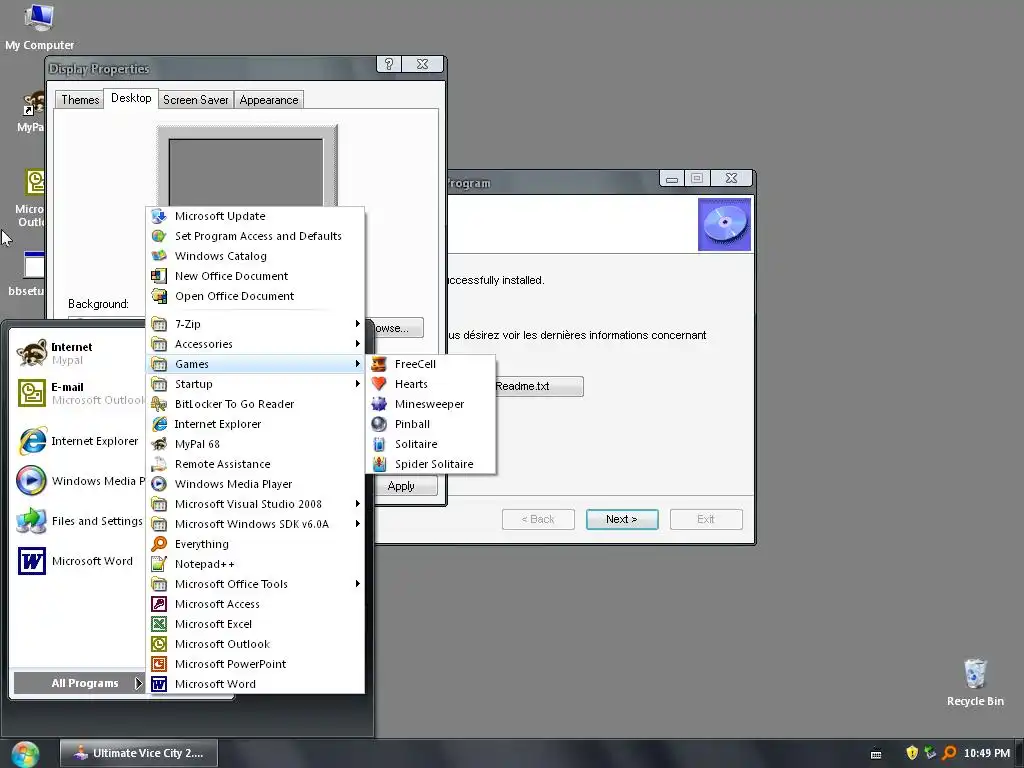Switch to the Themes tab
Viewport: 1024px width, 768px height.
[x=80, y=100]
